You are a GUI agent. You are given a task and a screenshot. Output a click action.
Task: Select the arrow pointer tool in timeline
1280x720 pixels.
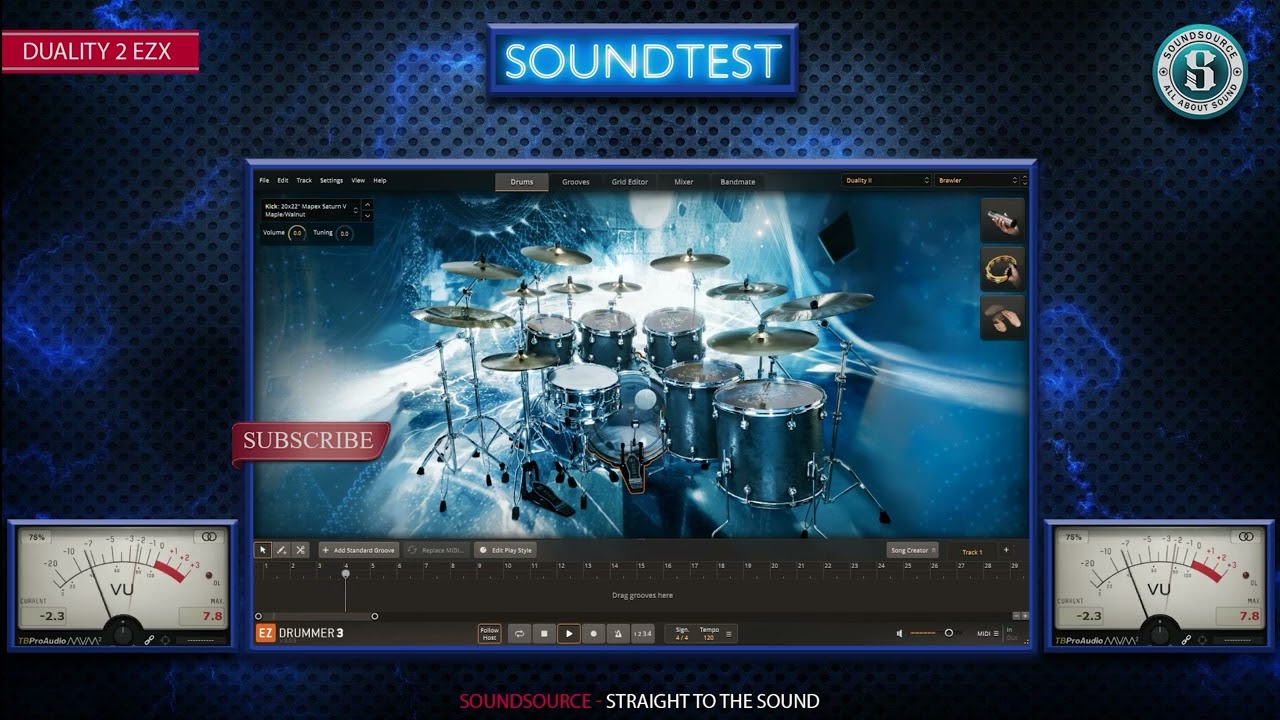point(263,550)
